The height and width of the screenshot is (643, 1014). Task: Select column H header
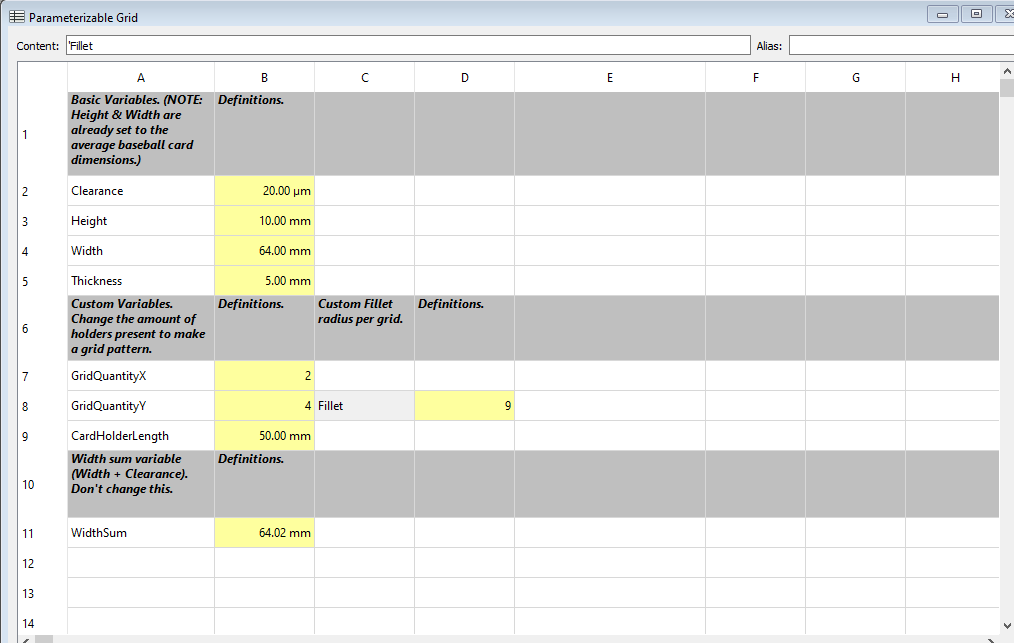[953, 78]
